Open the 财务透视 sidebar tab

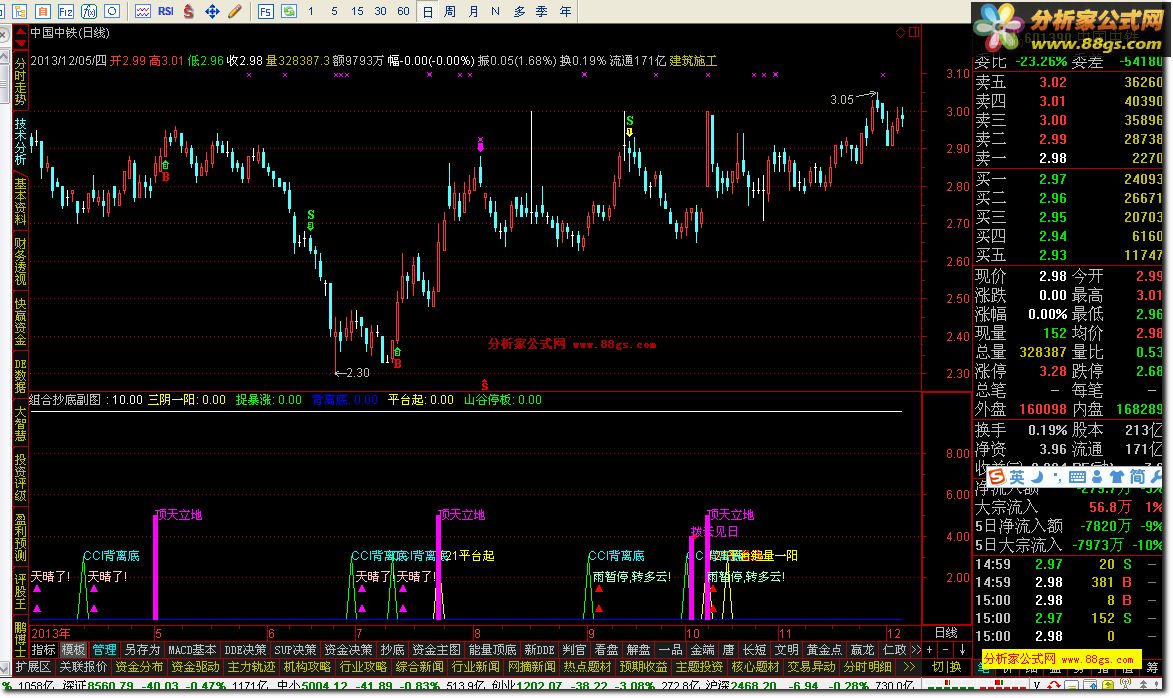(20, 262)
